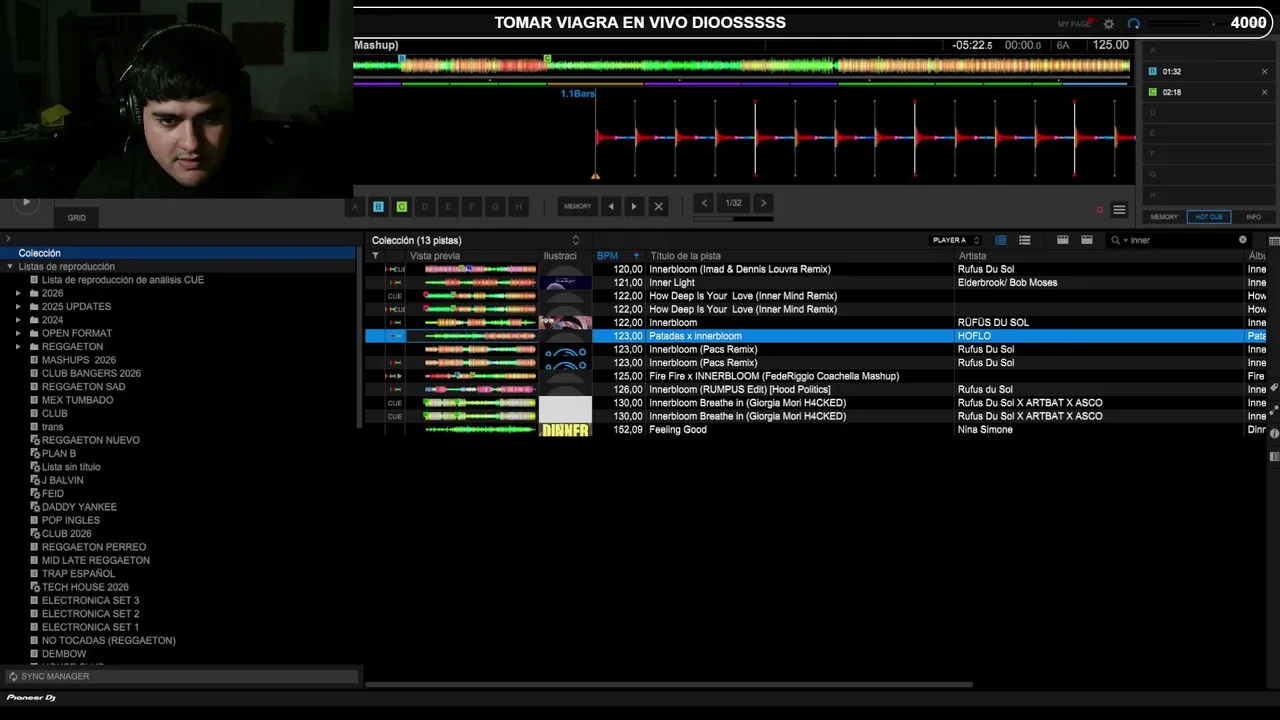Open the DADDY YANKEE smart playlist
Image resolution: width=1280 pixels, height=720 pixels.
(x=79, y=507)
